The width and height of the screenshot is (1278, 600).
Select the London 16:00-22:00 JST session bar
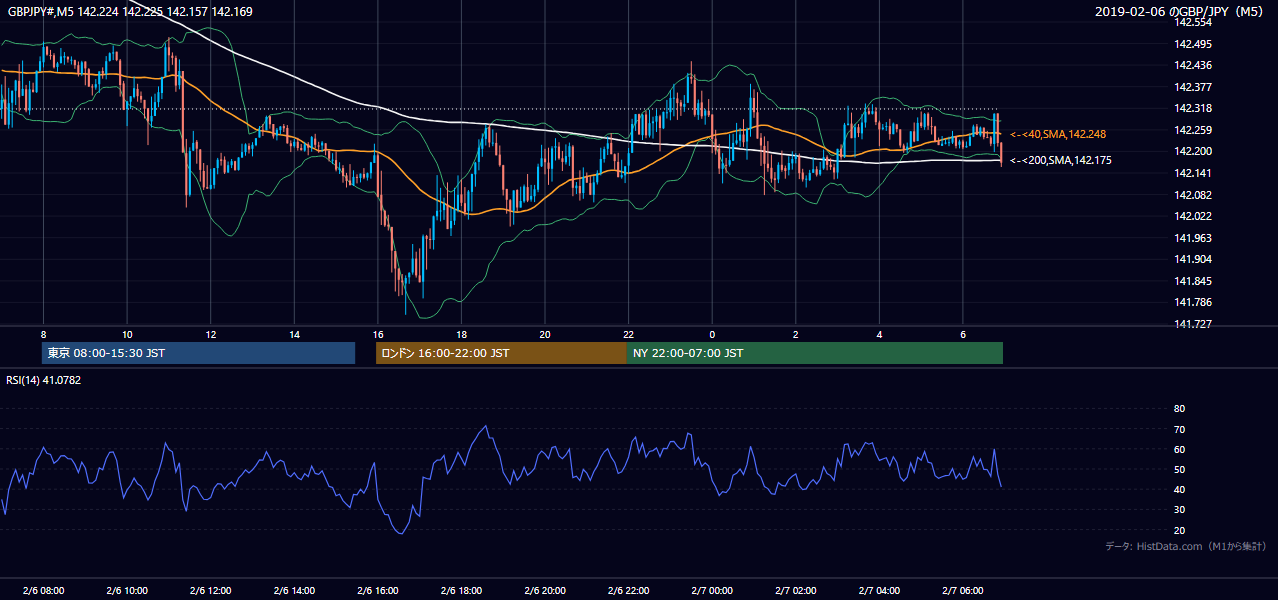click(x=501, y=353)
